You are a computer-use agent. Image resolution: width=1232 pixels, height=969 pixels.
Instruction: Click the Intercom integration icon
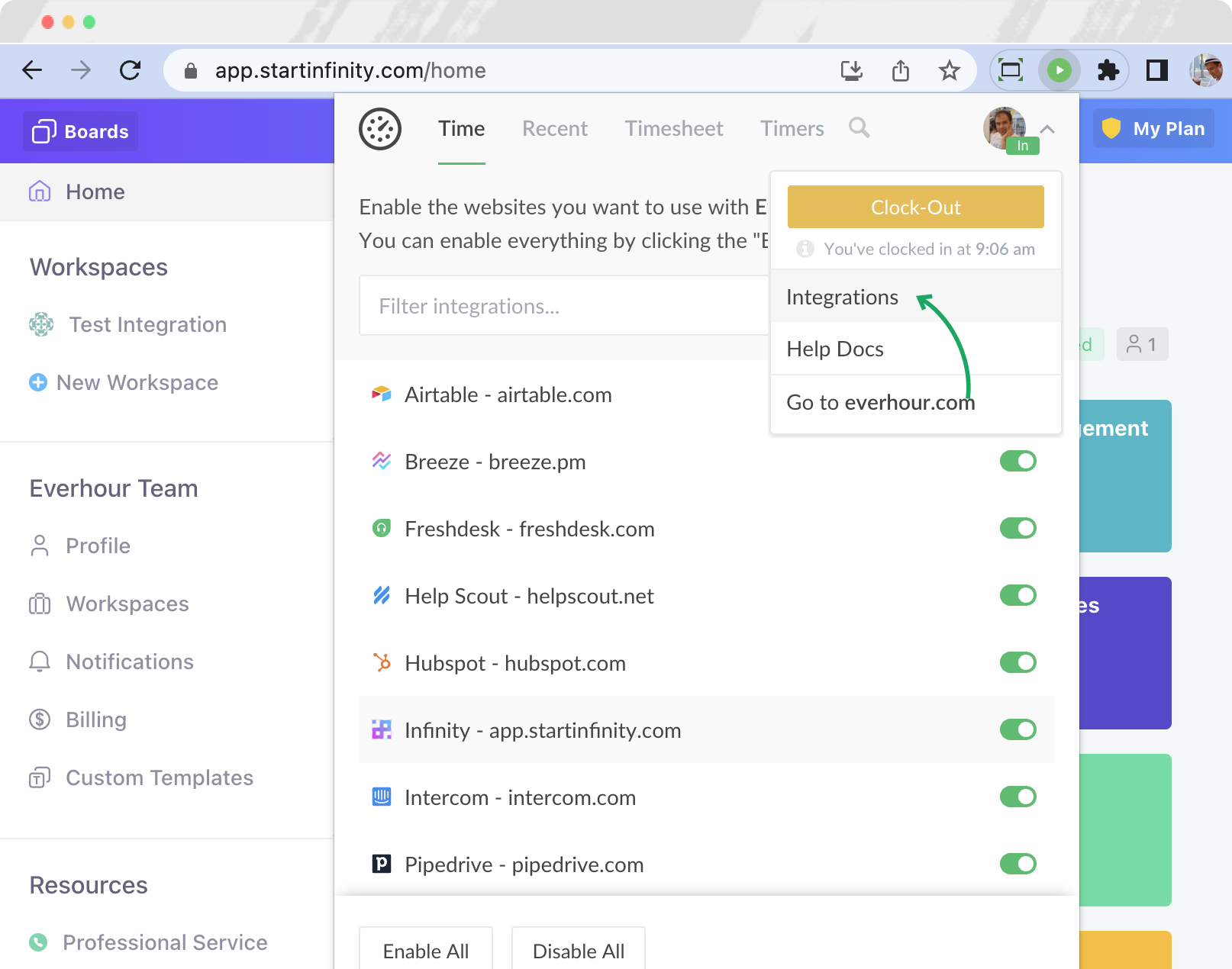click(380, 797)
